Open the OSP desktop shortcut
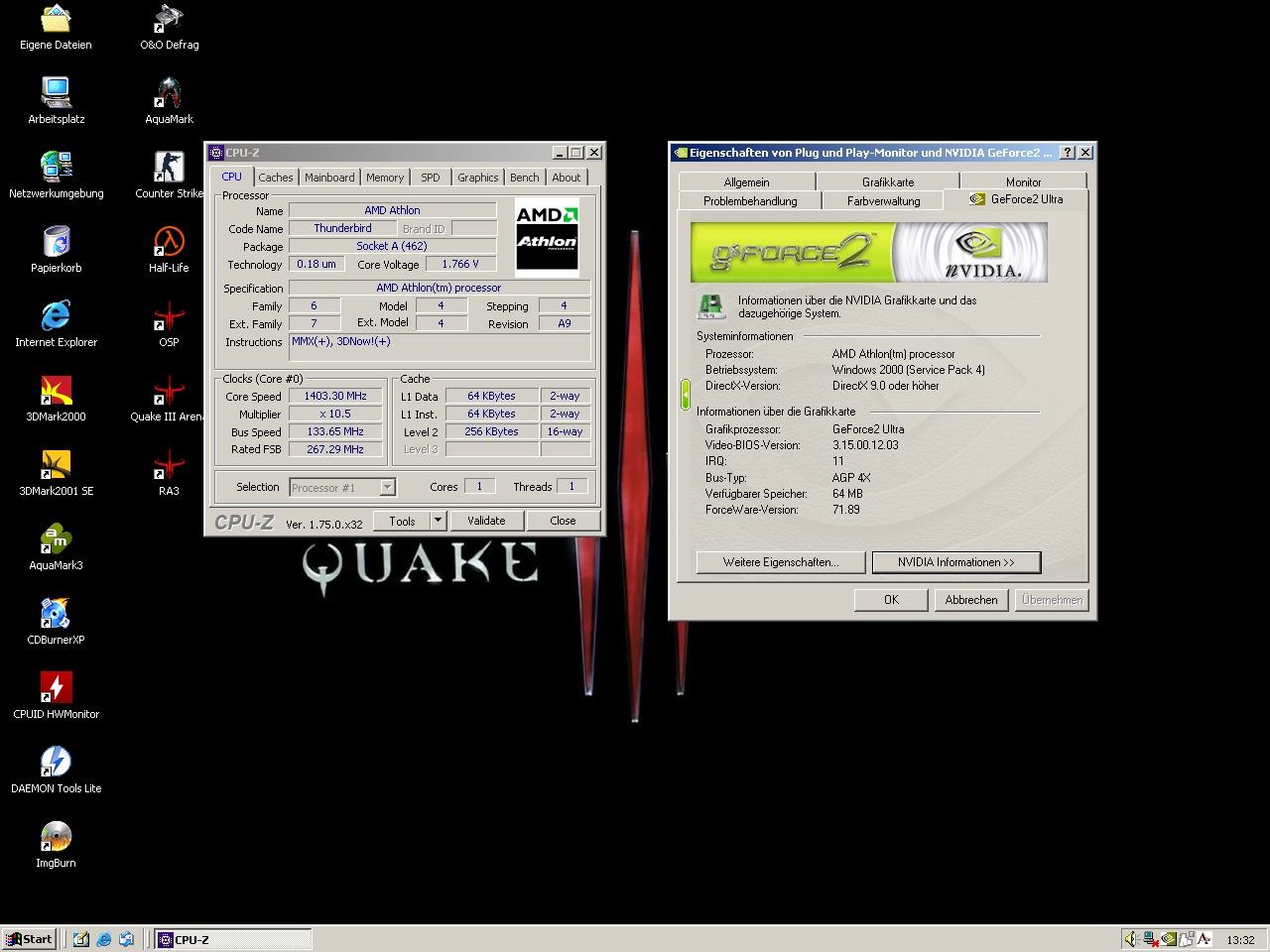Image resolution: width=1270 pixels, height=952 pixels. click(x=169, y=325)
